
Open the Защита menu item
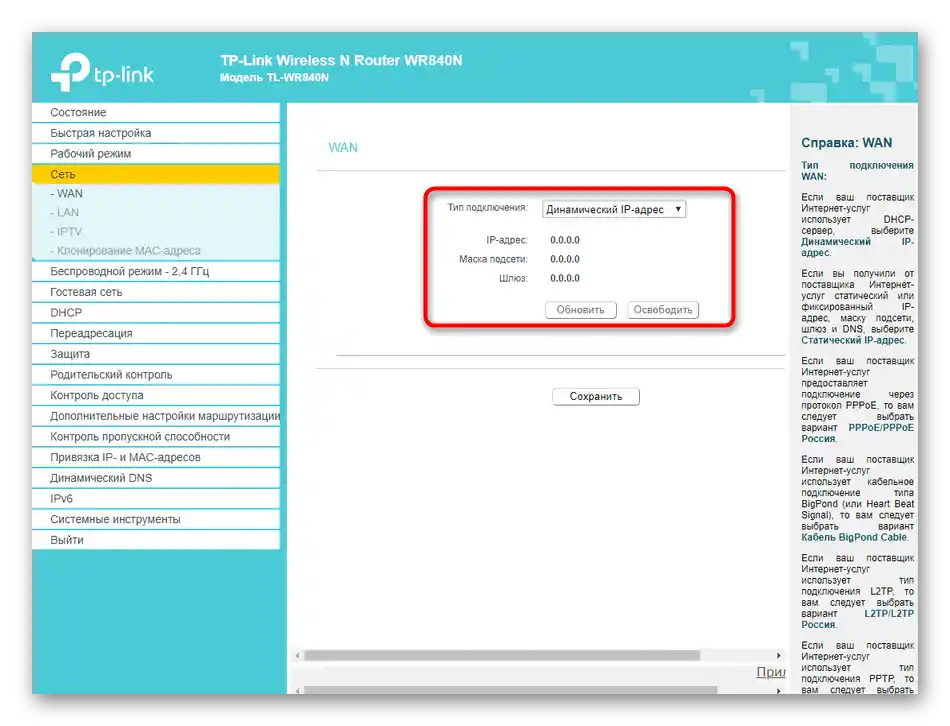point(156,353)
